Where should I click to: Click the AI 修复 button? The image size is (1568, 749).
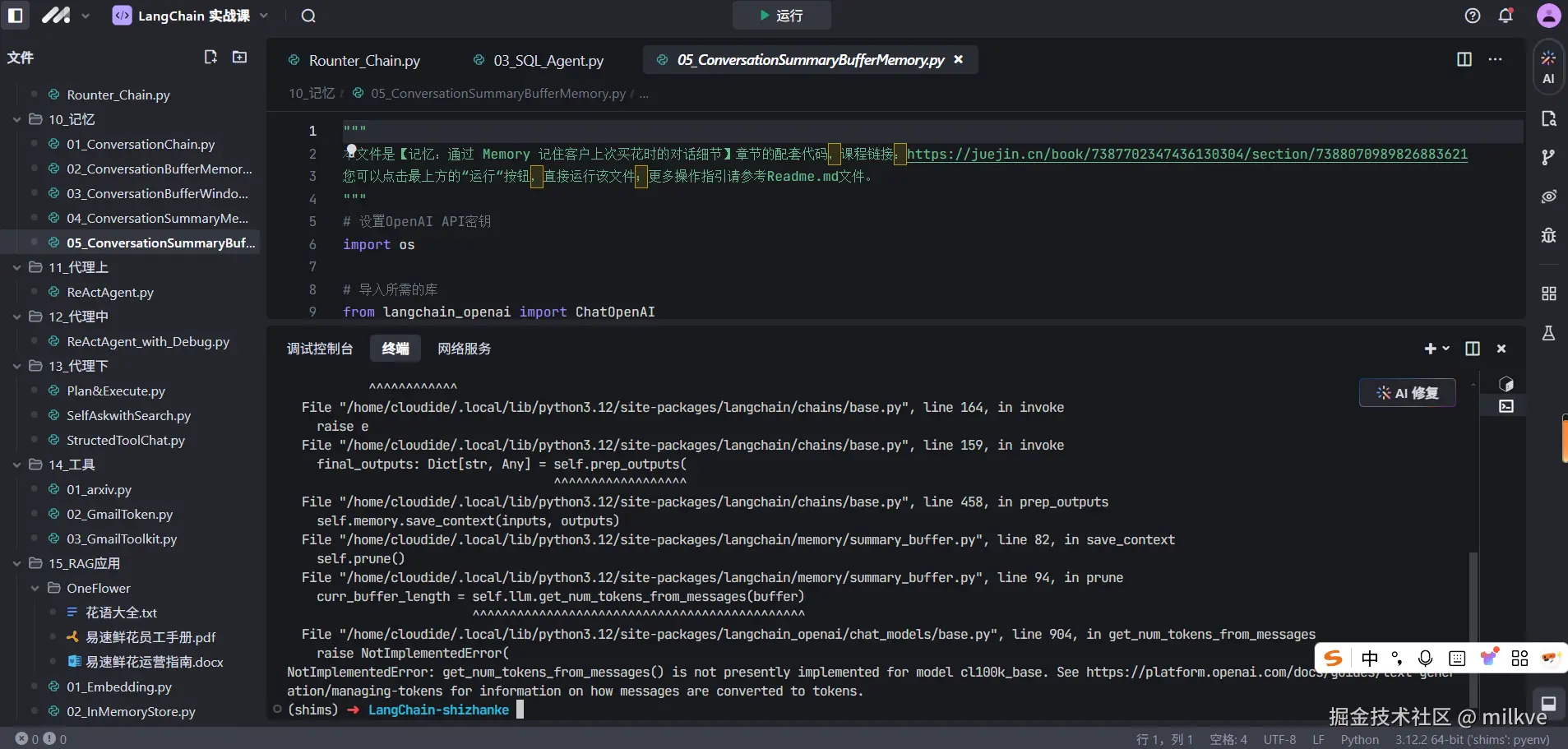(x=1407, y=393)
